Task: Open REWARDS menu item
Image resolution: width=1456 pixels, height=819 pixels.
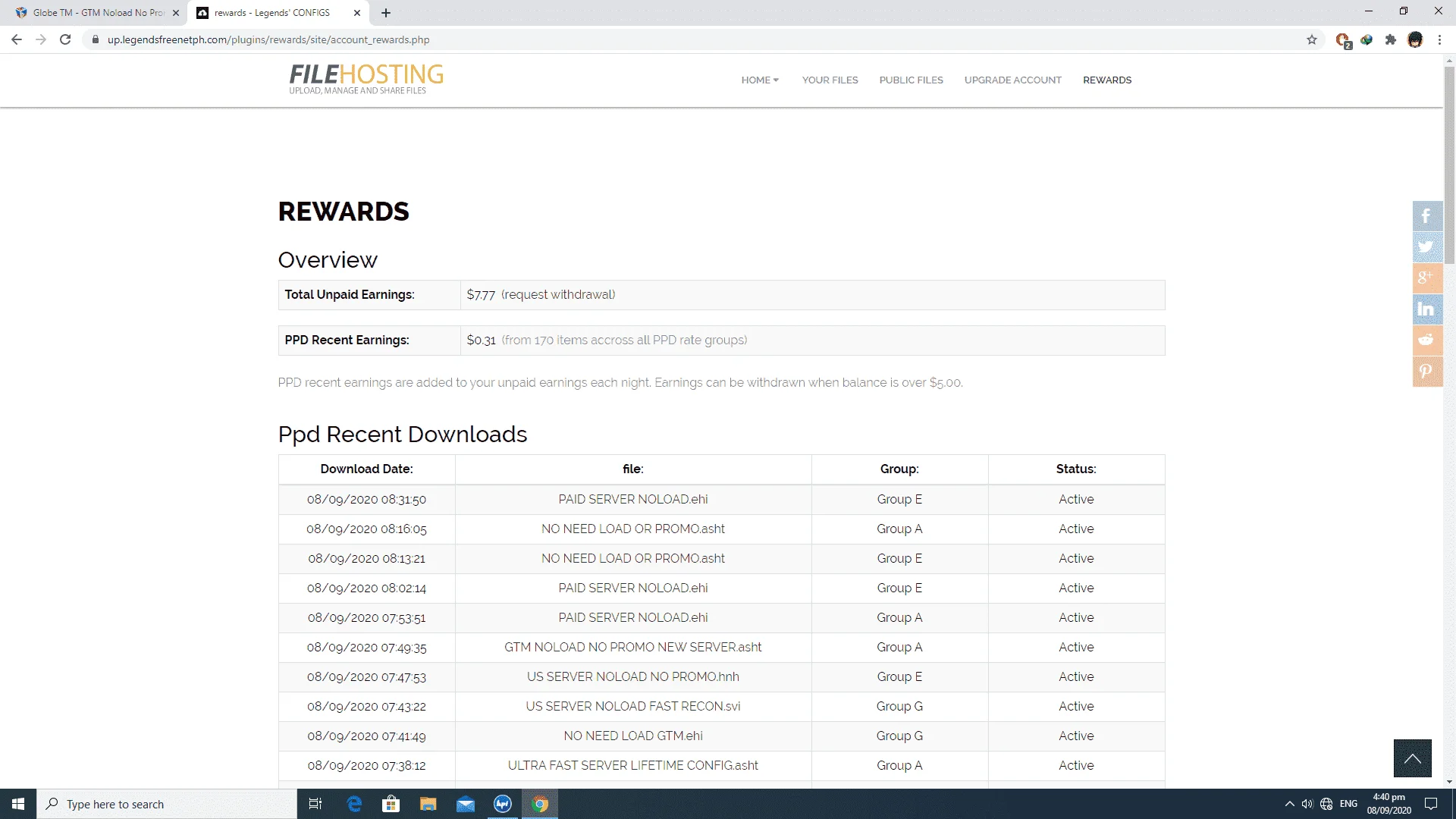Action: [1107, 80]
